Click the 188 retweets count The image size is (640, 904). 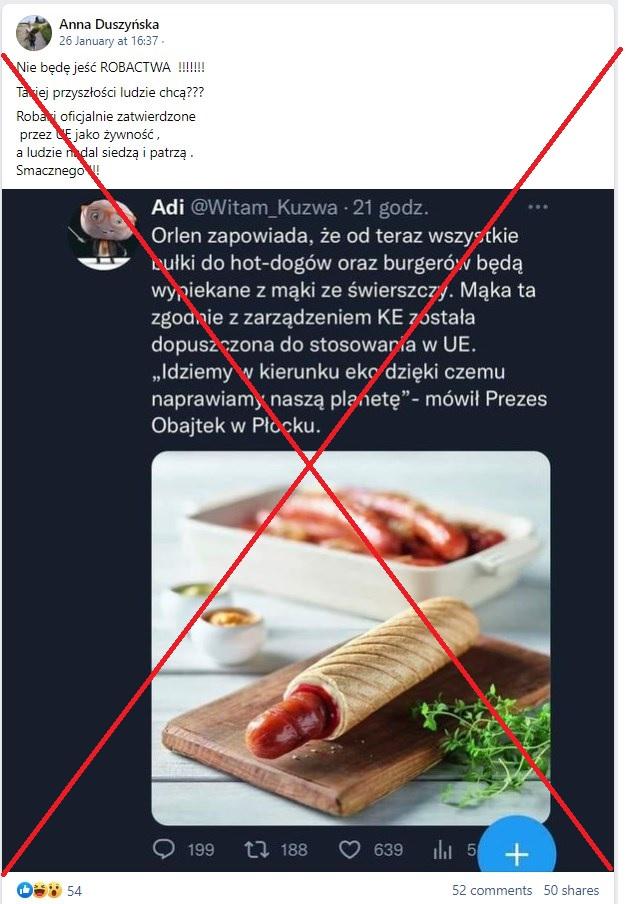click(x=294, y=849)
